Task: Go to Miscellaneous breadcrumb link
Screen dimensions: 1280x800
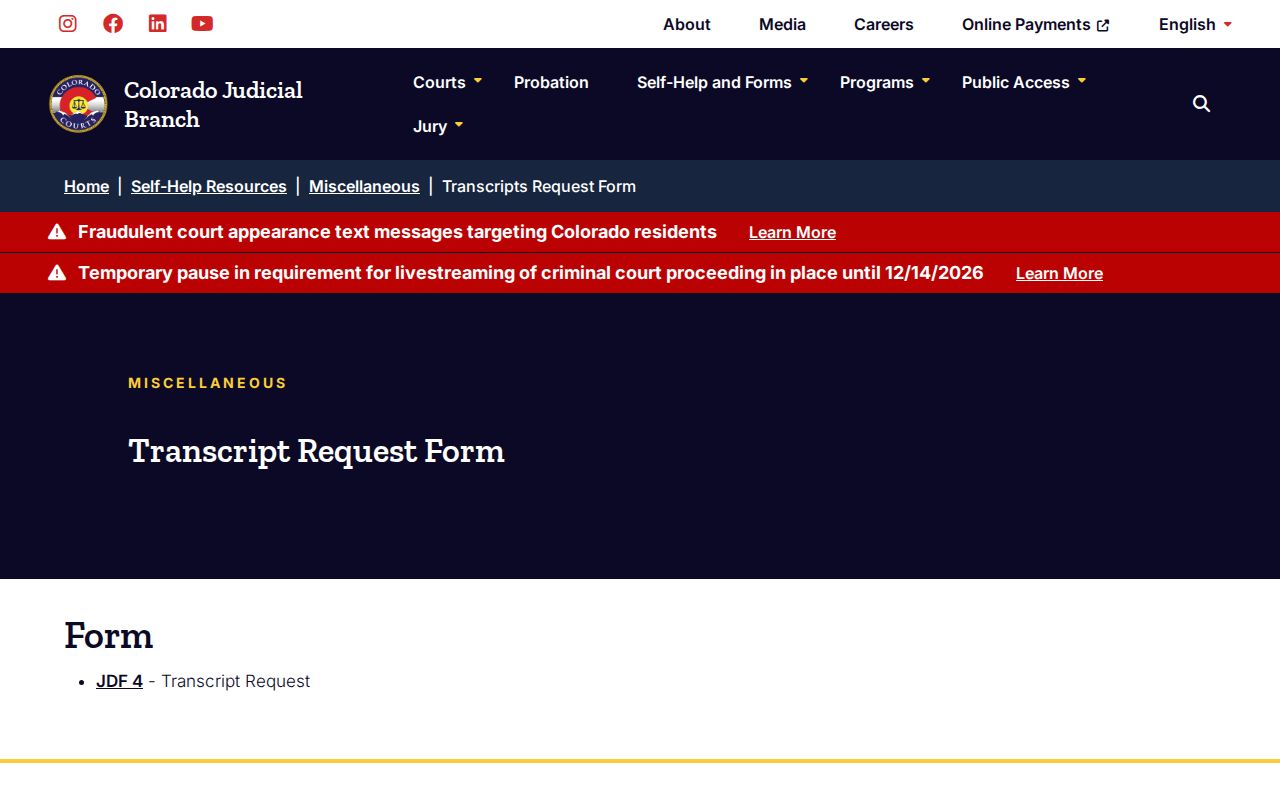Action: 364,186
